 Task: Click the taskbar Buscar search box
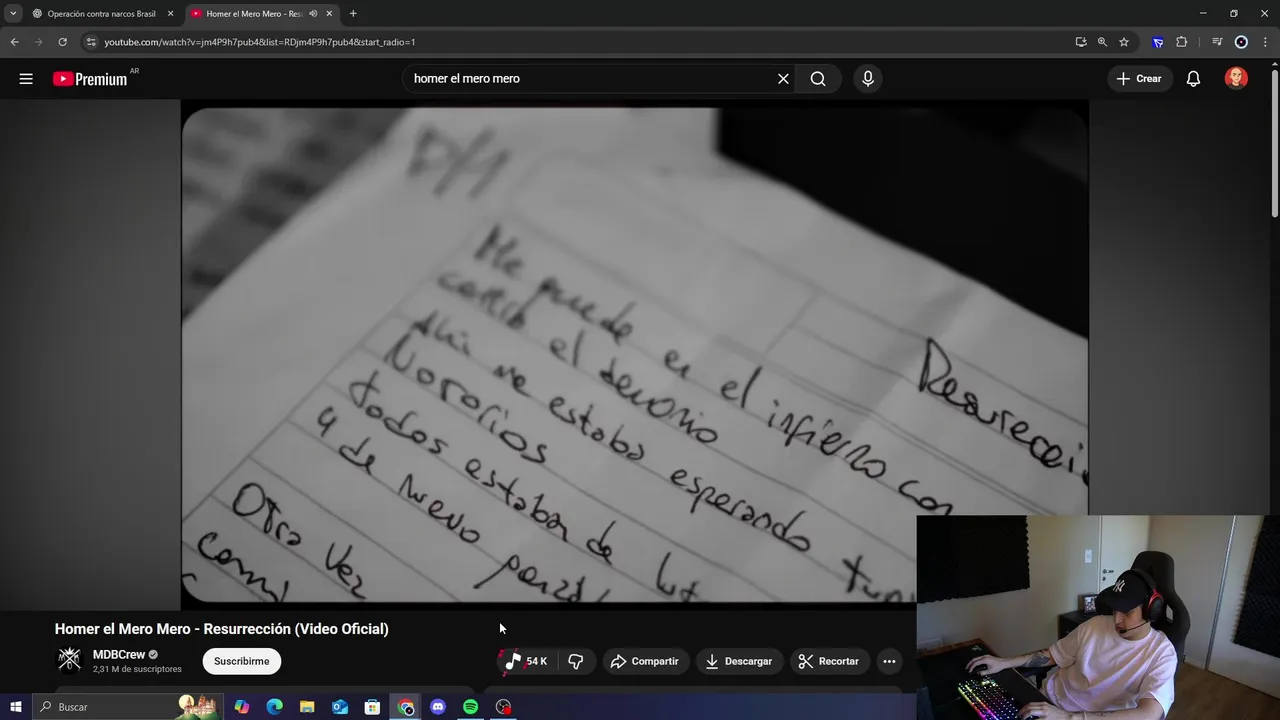tap(127, 707)
